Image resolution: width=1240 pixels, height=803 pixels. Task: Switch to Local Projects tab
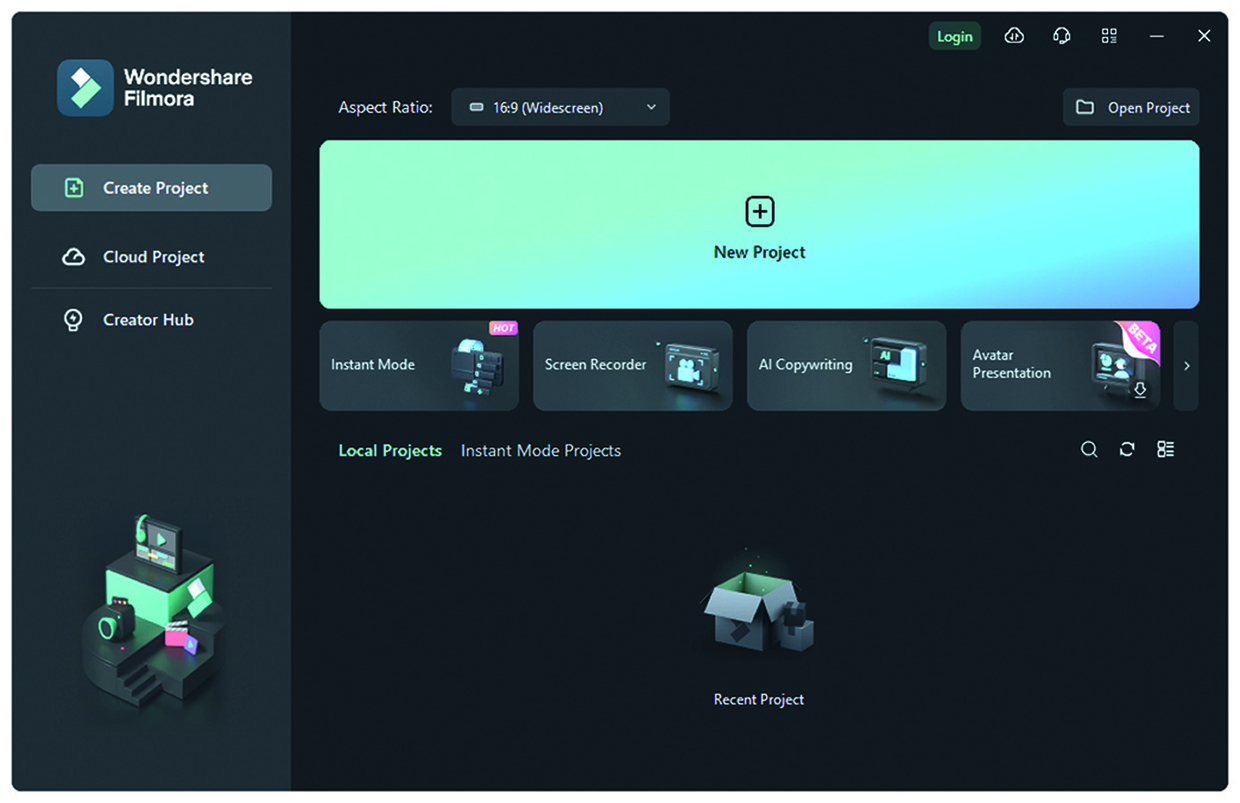coord(390,451)
